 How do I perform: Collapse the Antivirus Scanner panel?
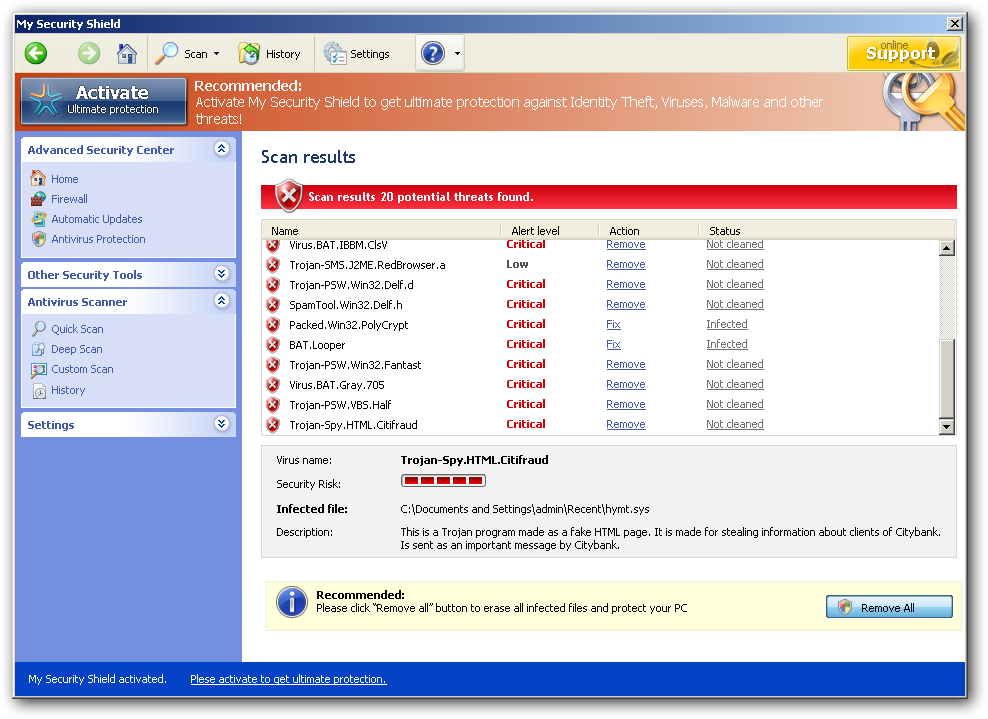221,301
